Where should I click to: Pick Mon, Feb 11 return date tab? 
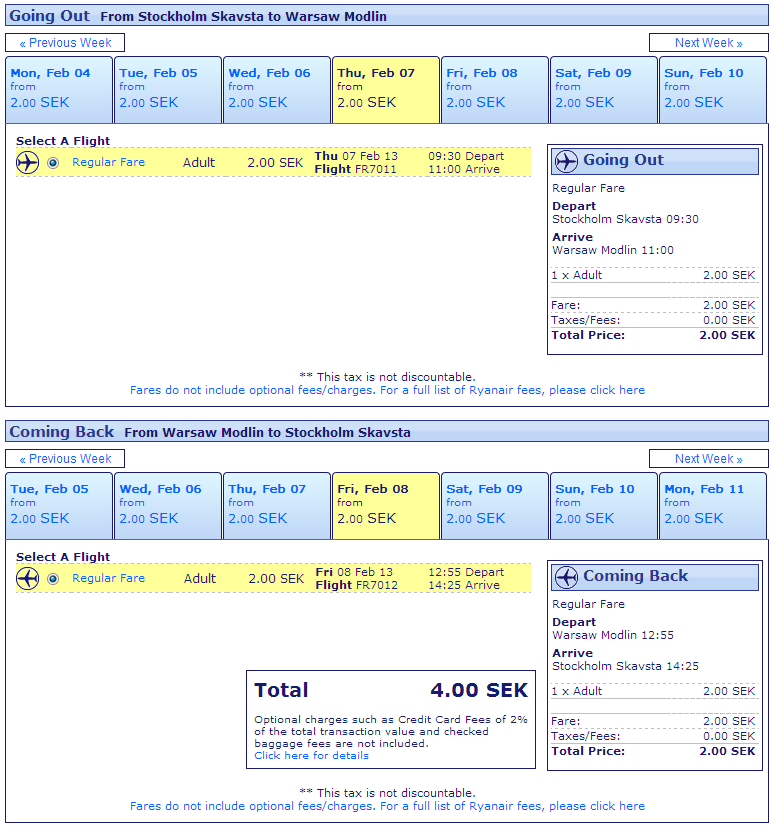pyautogui.click(x=712, y=505)
